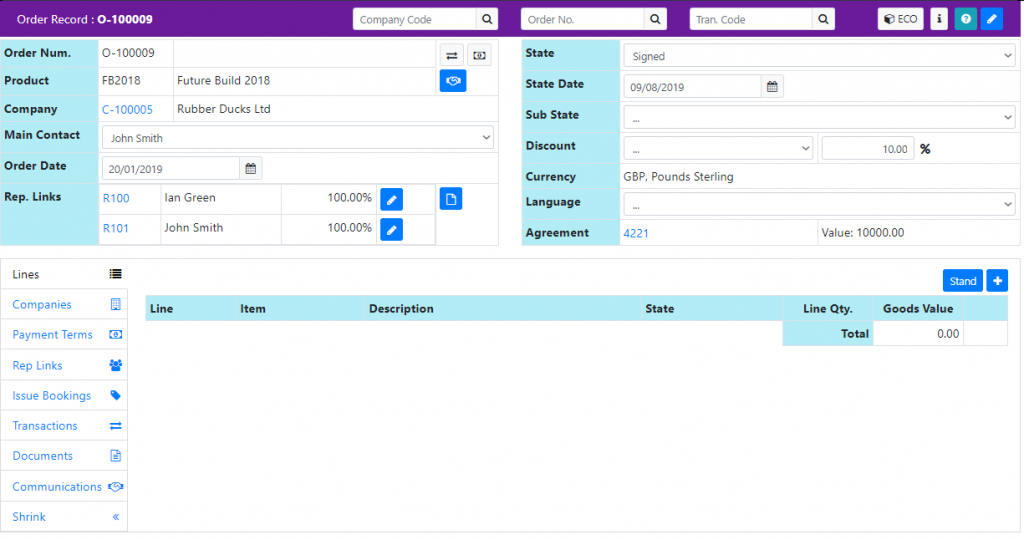
Task: Open the Sub State dropdown
Action: tap(818, 117)
